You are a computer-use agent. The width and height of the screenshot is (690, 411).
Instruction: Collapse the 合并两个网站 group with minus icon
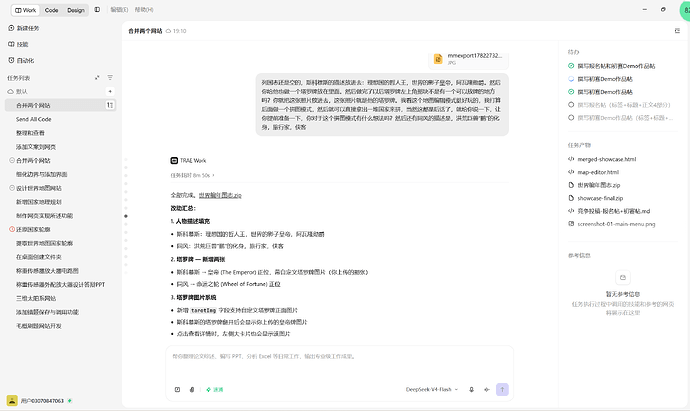tap(12, 161)
